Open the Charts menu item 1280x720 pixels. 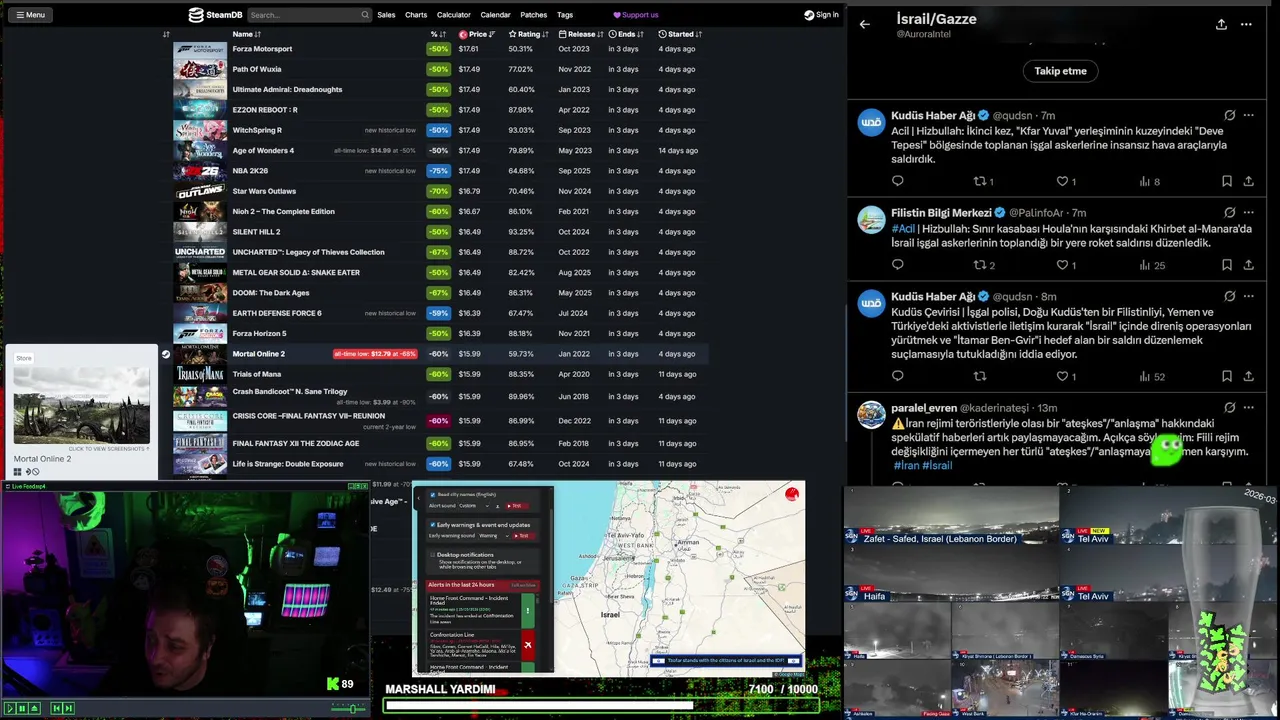[x=416, y=15]
